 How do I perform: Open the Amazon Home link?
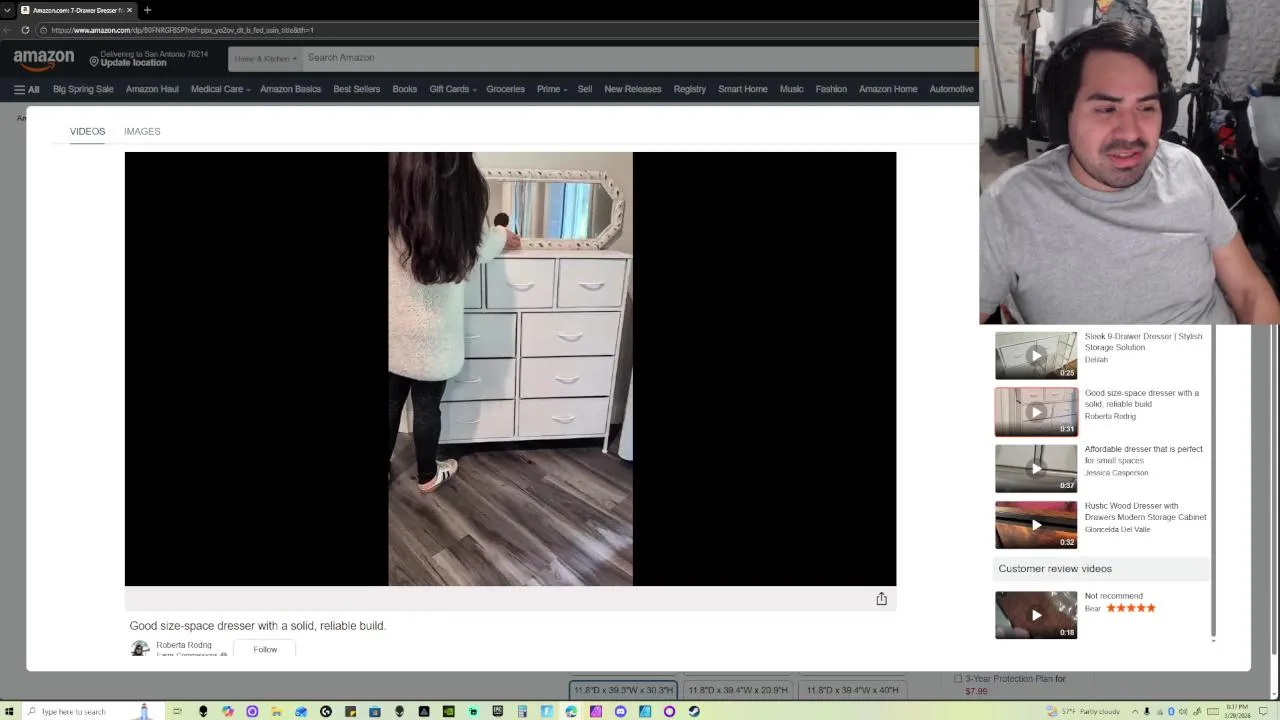pyautogui.click(x=888, y=89)
